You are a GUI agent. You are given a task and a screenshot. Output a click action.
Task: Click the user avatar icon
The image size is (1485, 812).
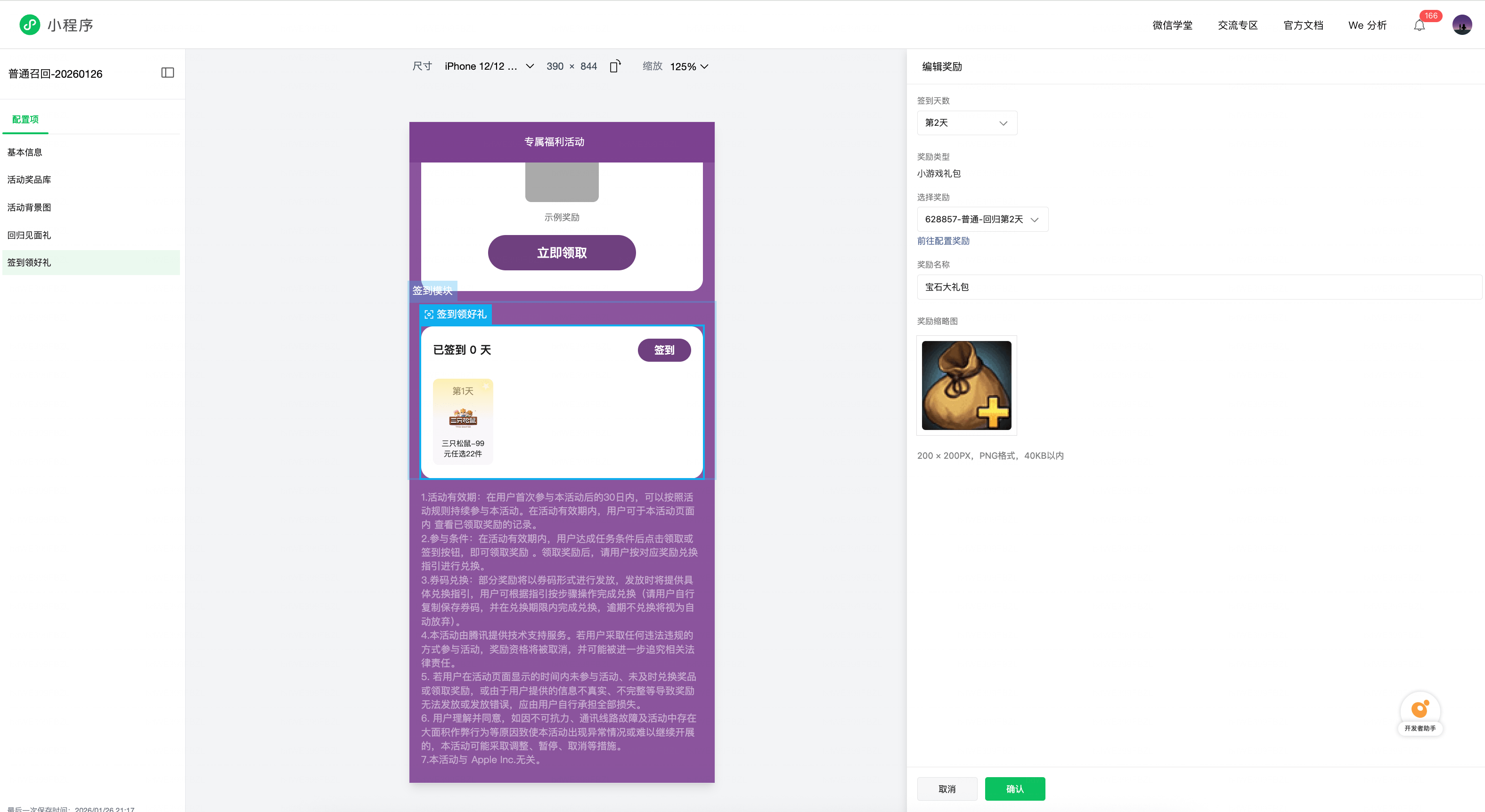pyautogui.click(x=1461, y=25)
